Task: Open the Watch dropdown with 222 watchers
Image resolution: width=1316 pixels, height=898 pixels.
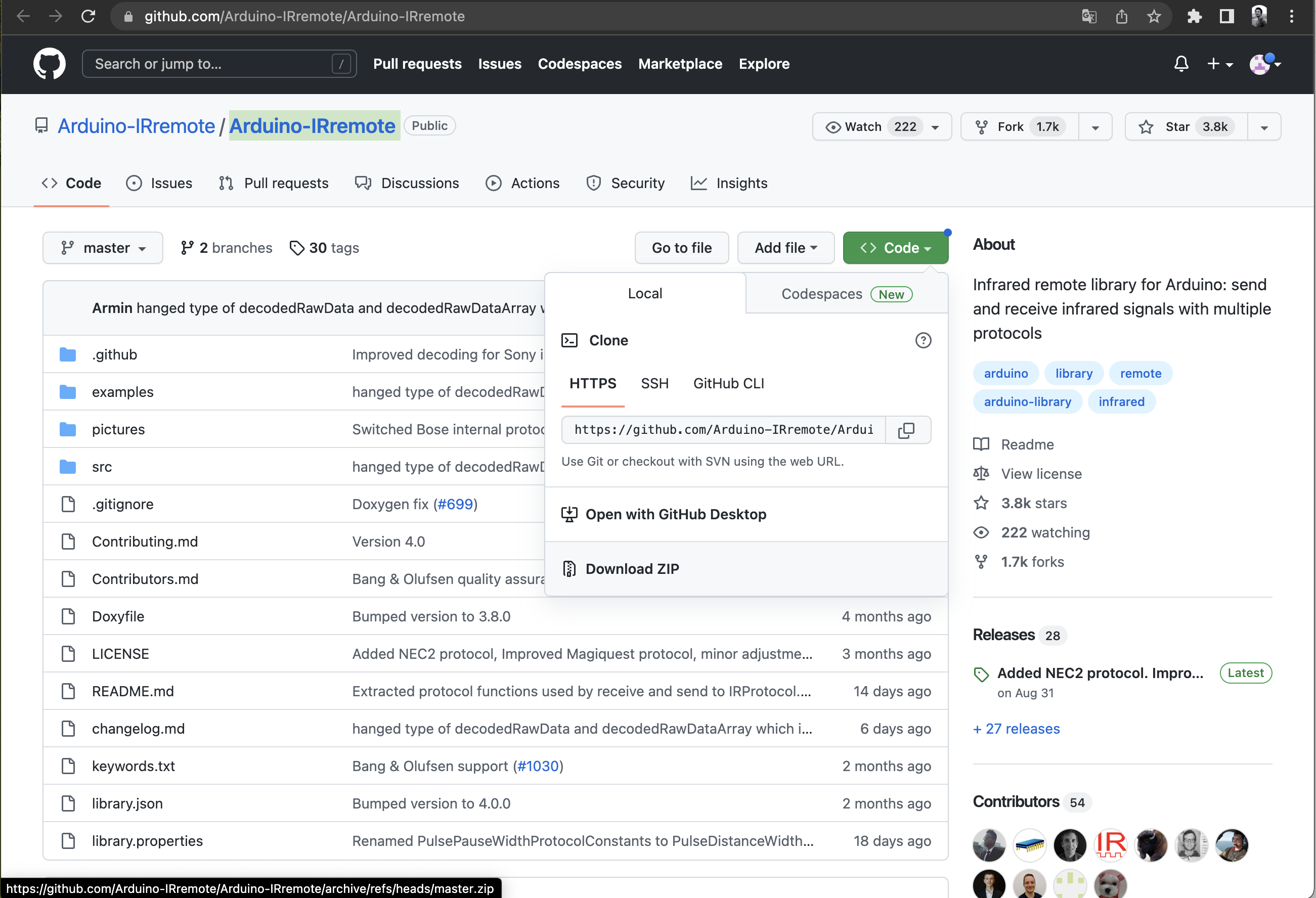Action: tap(882, 127)
